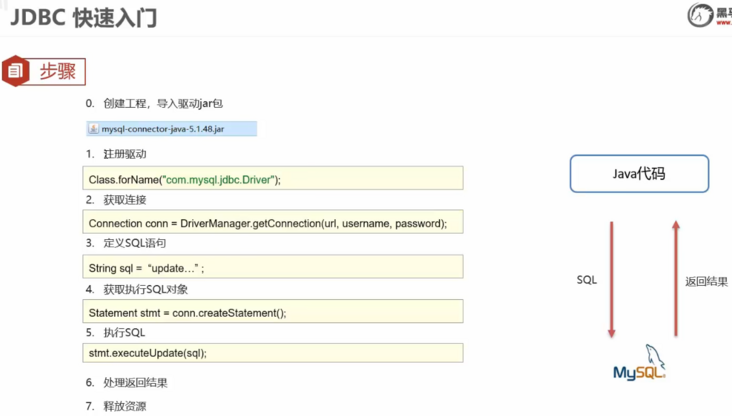Click the red upward 返回结果 arrow
Screen dimensions: 732x416
676,280
